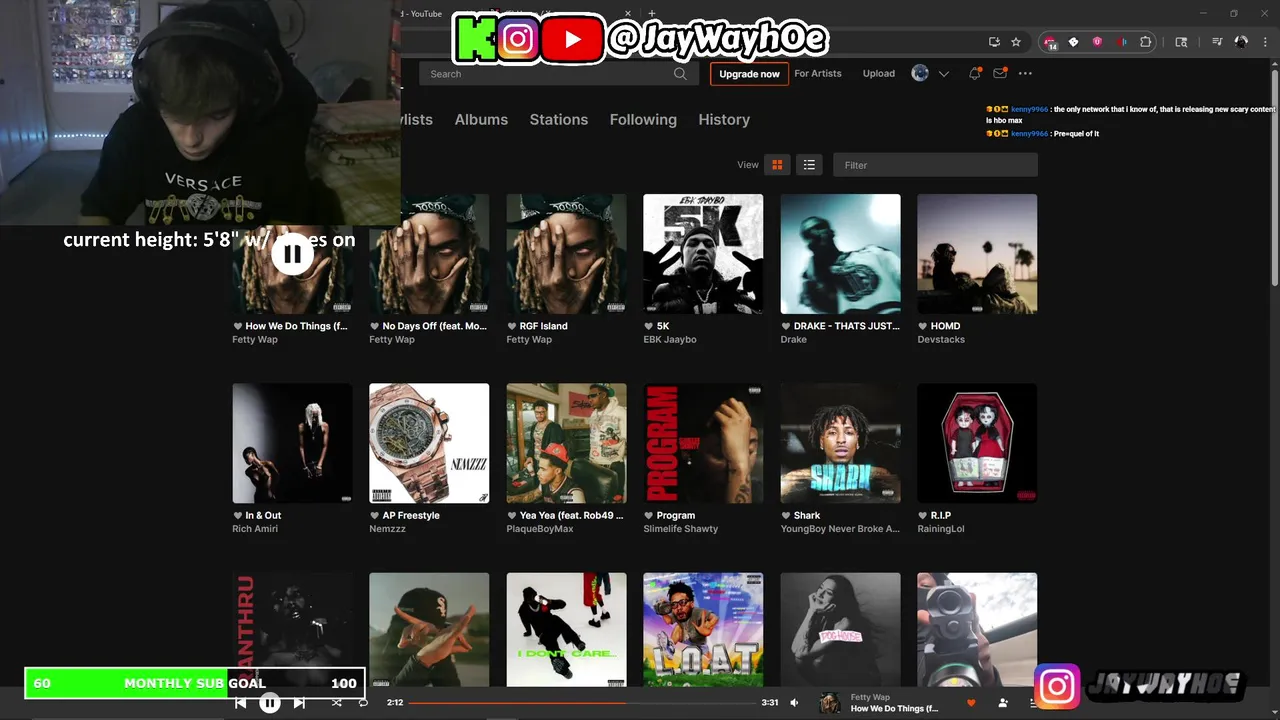Toggle repeat in the player bar
1280x720 pixels.
coord(363,703)
